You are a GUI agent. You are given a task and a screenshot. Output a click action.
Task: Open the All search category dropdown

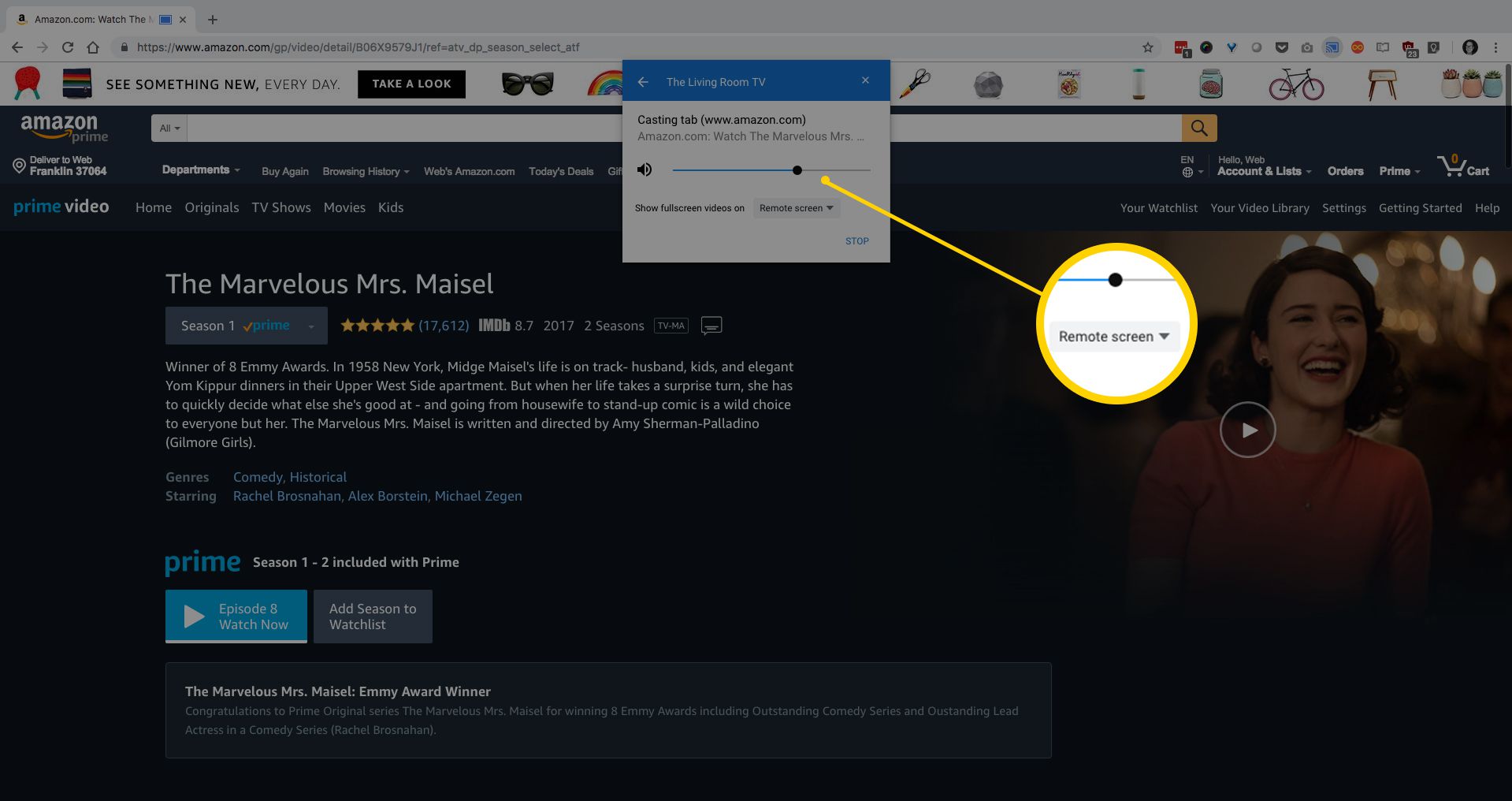click(169, 128)
